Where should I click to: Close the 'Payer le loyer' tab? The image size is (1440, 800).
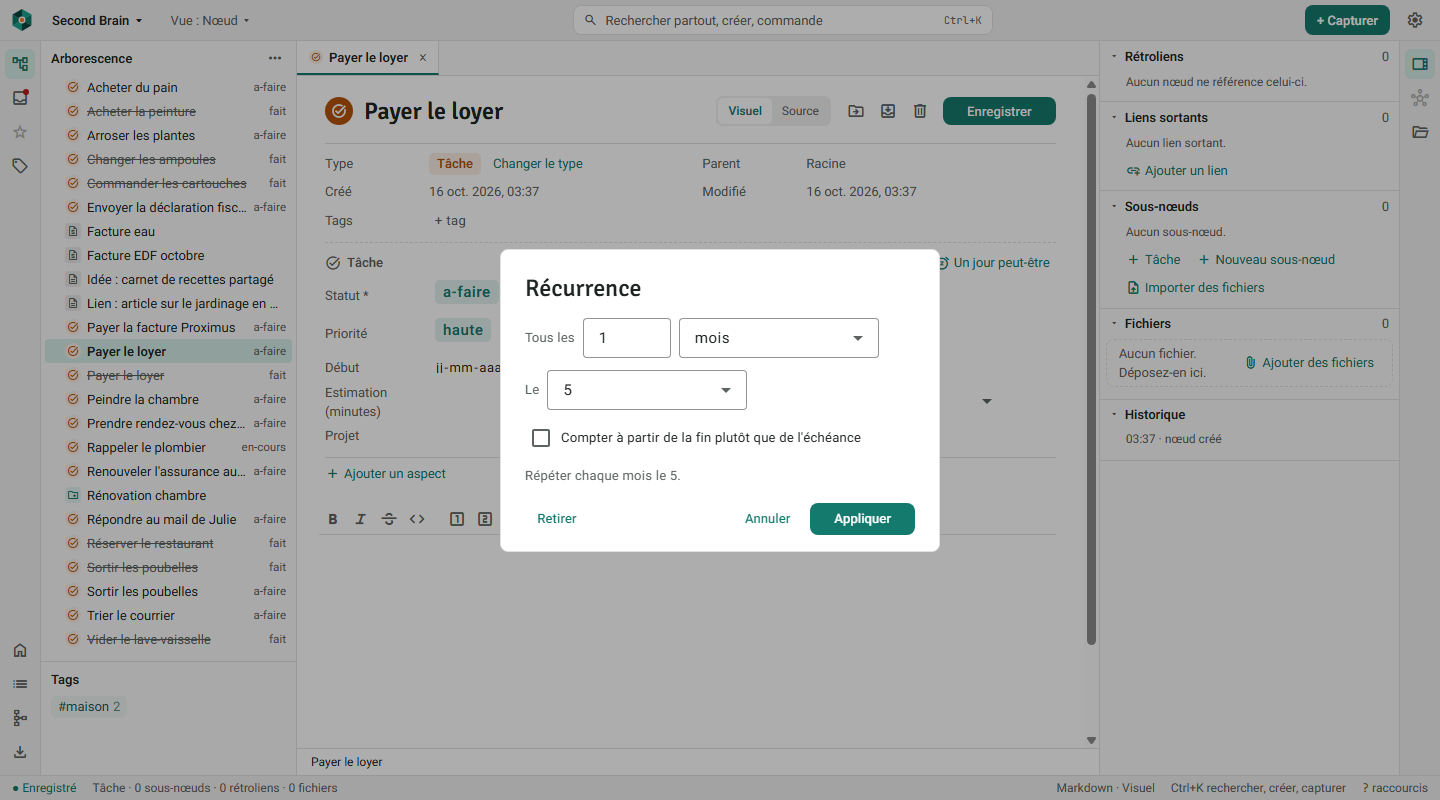(x=423, y=58)
